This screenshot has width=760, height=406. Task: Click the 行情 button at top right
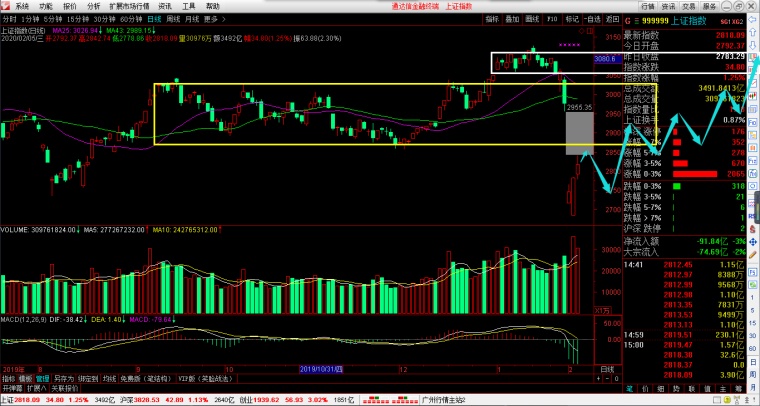pos(648,6)
